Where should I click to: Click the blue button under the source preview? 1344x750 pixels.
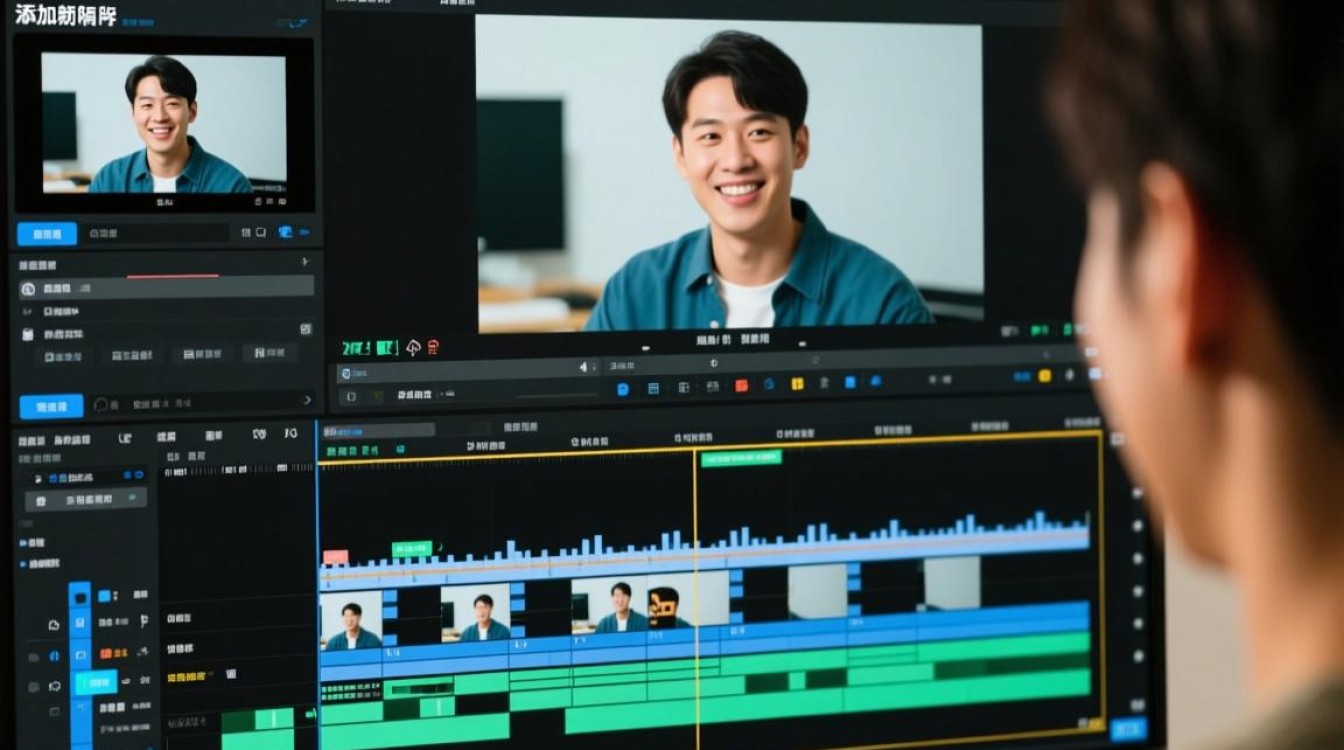pyautogui.click(x=47, y=234)
